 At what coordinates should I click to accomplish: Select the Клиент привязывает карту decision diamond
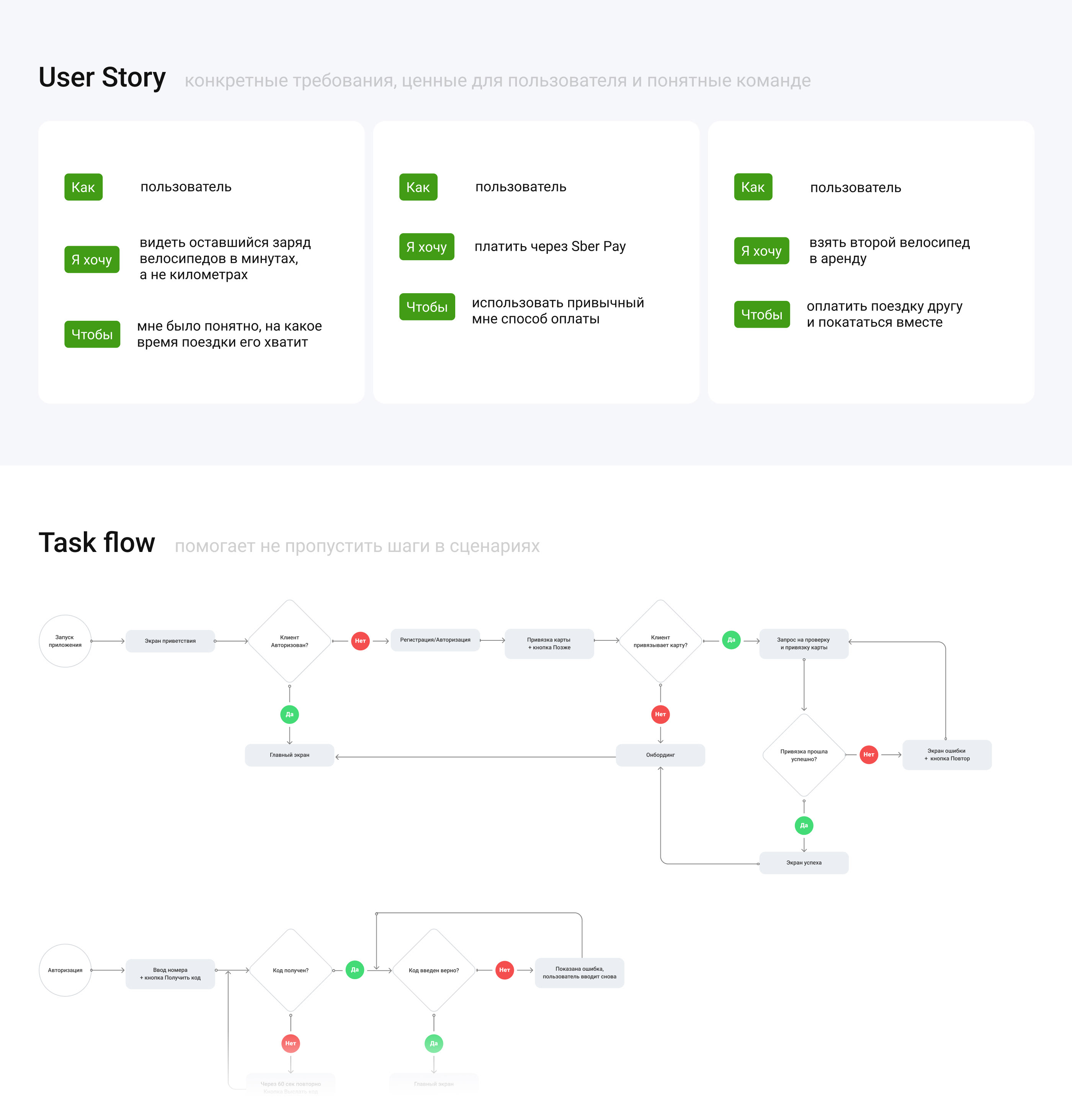click(x=660, y=641)
